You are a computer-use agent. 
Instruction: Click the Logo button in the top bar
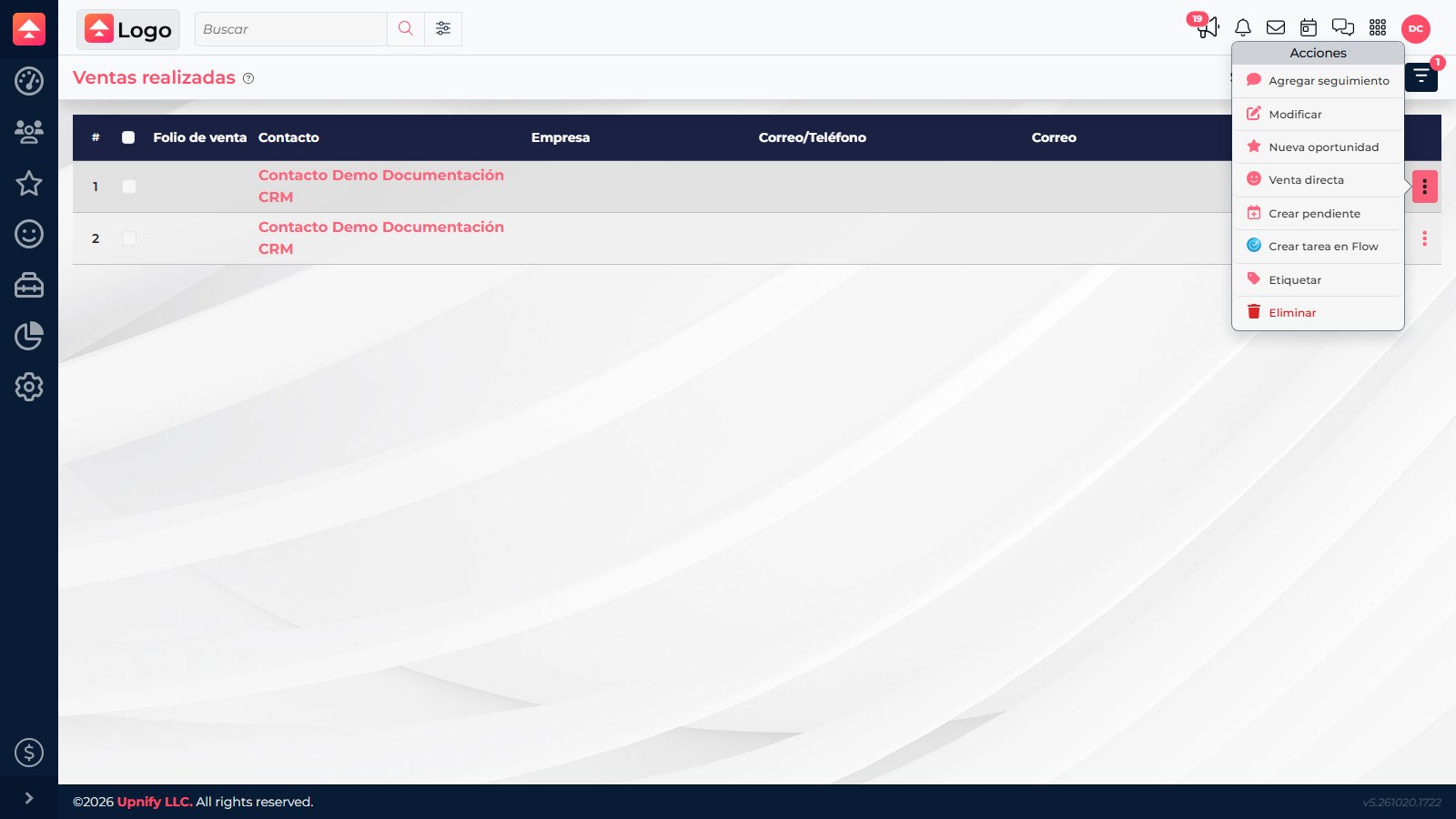128,29
